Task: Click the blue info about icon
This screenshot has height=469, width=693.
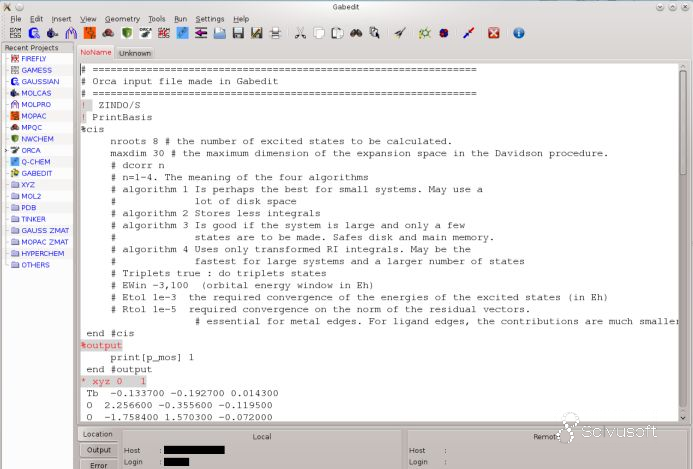Action: (519, 33)
